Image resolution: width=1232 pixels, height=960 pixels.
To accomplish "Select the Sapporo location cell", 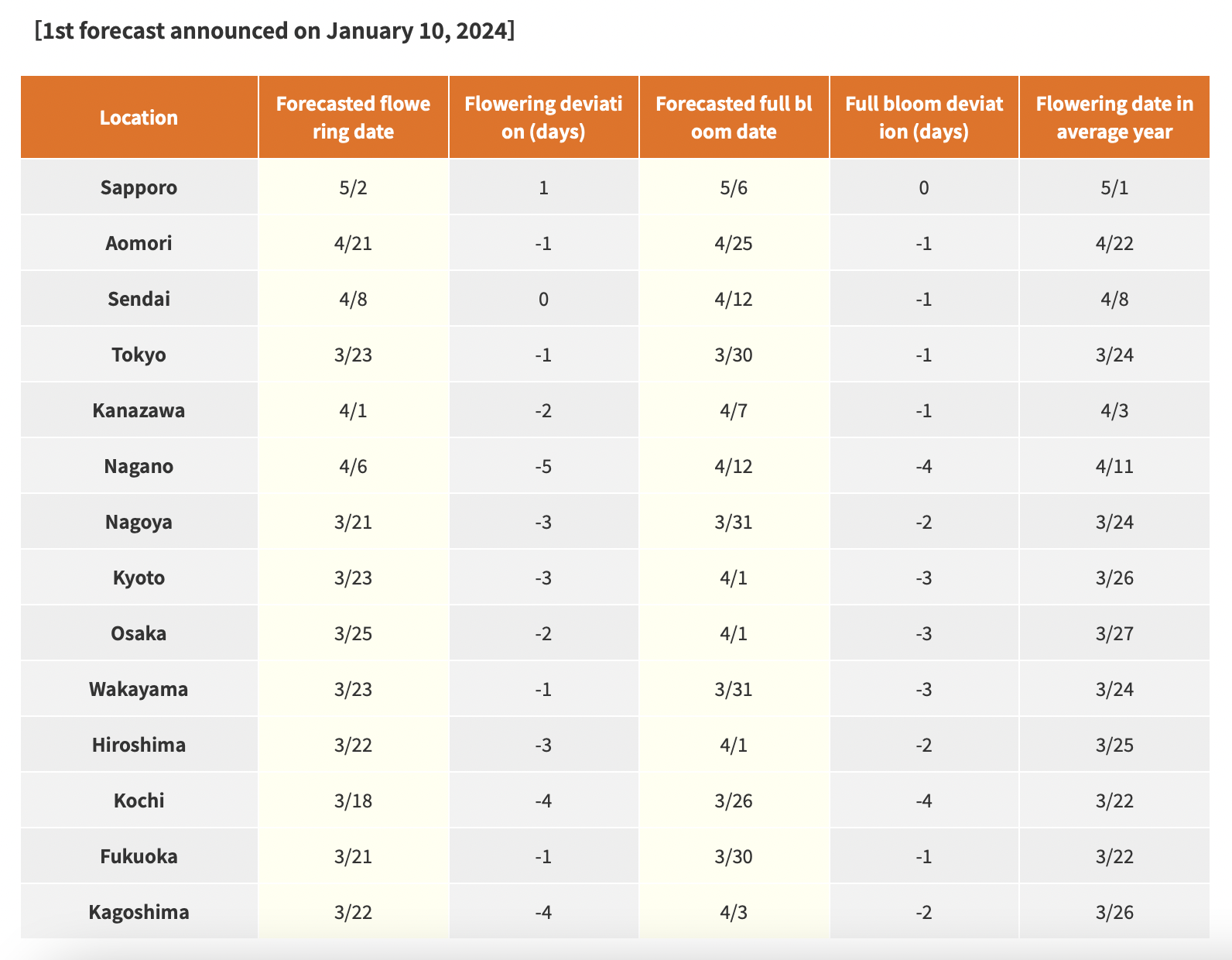I will point(139,187).
